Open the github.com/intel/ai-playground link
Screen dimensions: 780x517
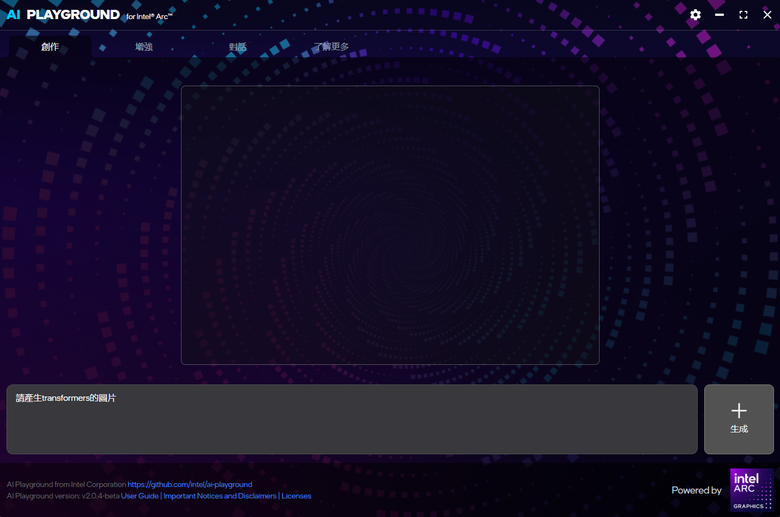[x=190, y=484]
